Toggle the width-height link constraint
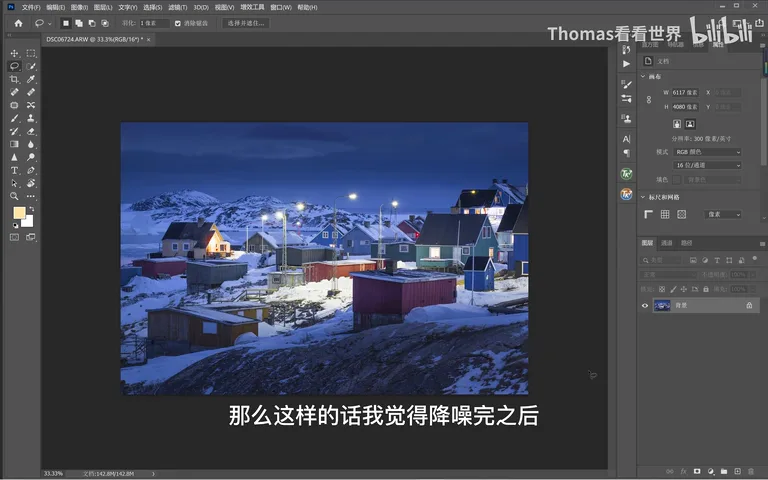Image resolution: width=768 pixels, height=480 pixels. [649, 99]
